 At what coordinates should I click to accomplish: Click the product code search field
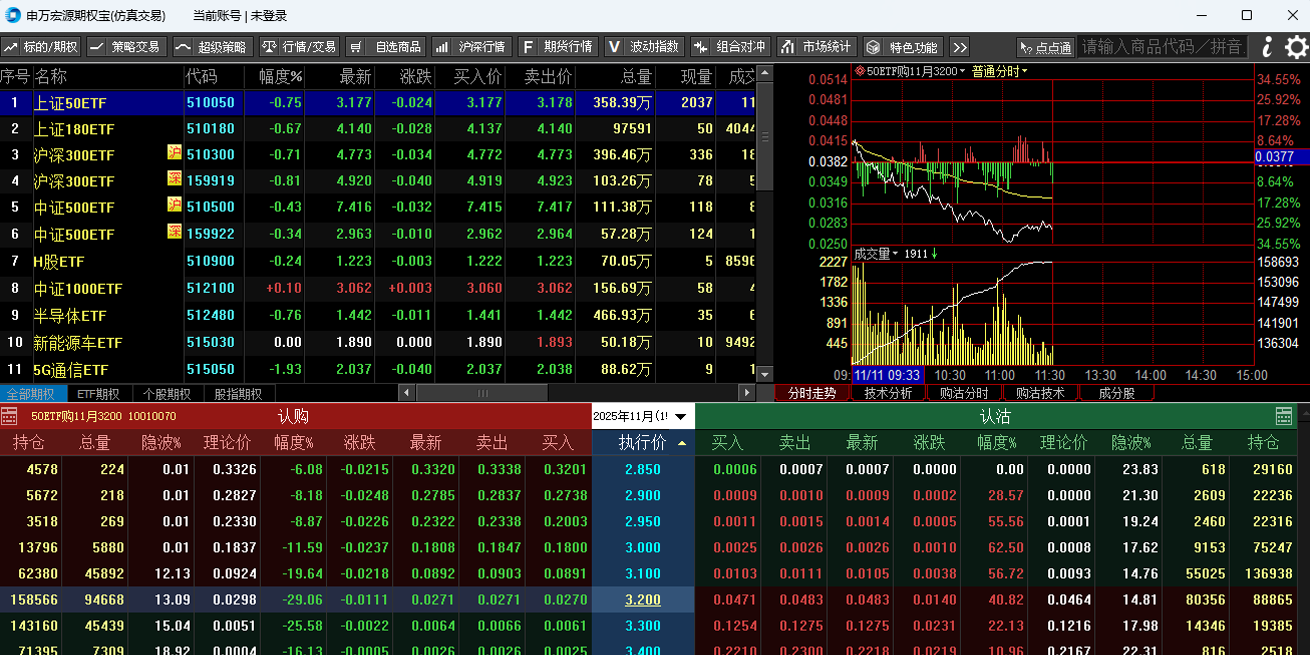(1162, 47)
